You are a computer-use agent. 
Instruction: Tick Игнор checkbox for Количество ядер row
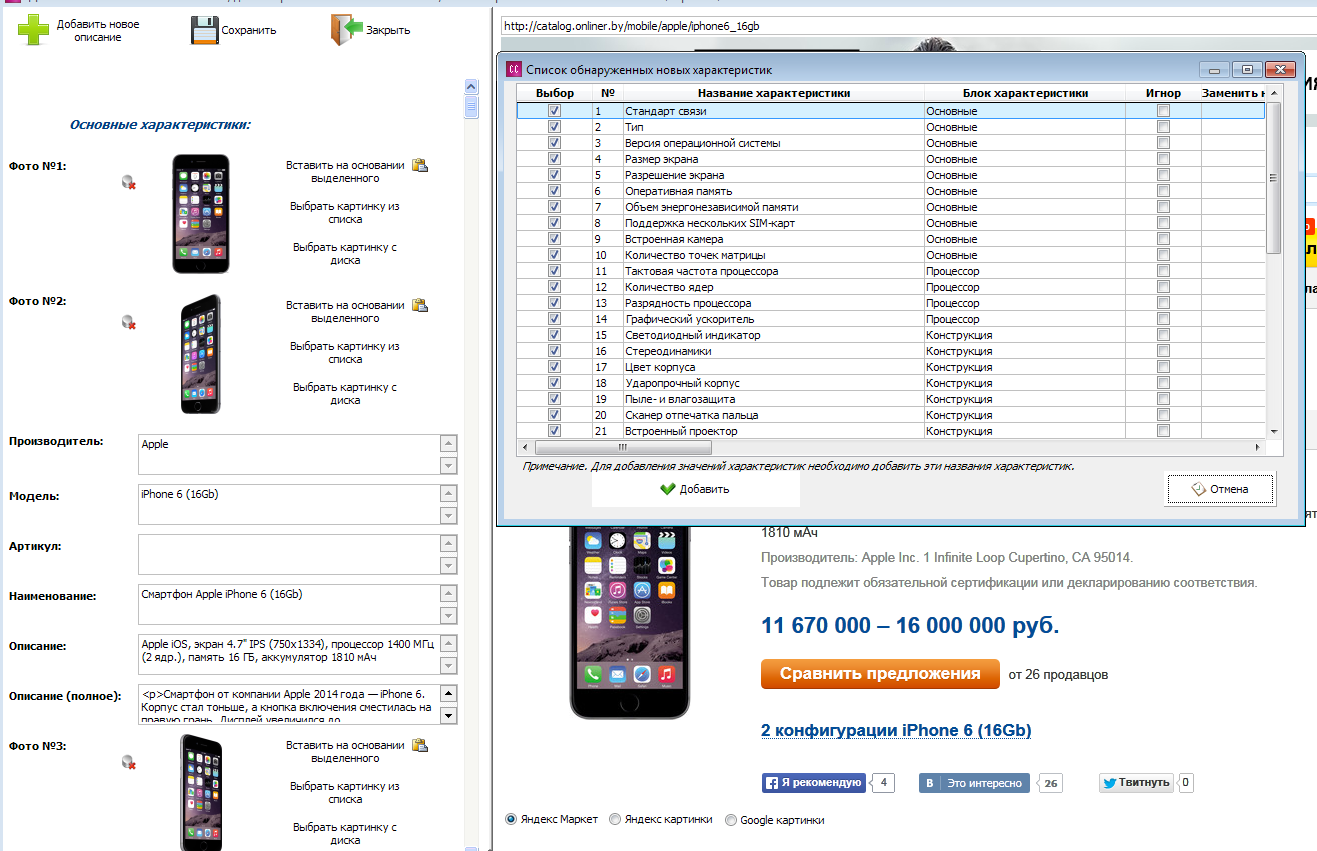click(1163, 287)
